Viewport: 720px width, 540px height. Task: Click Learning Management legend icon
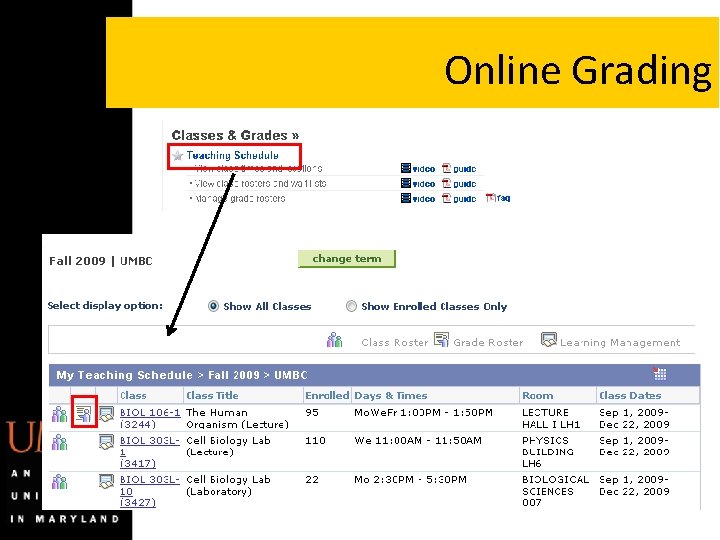549,340
